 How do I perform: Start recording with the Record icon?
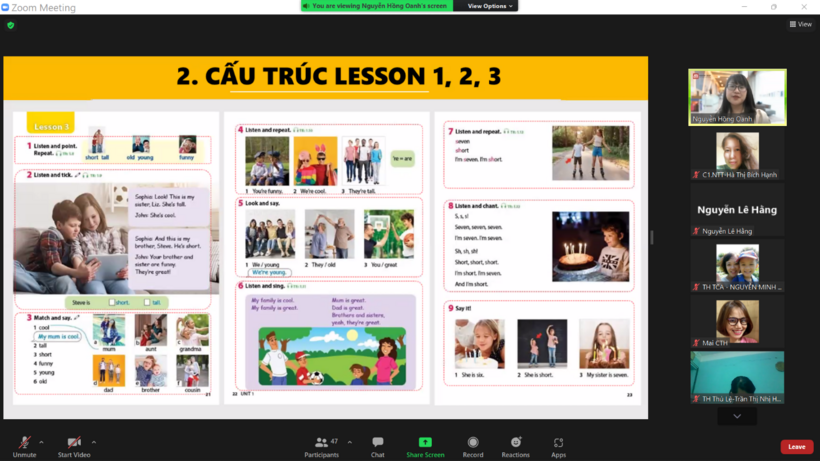473,442
